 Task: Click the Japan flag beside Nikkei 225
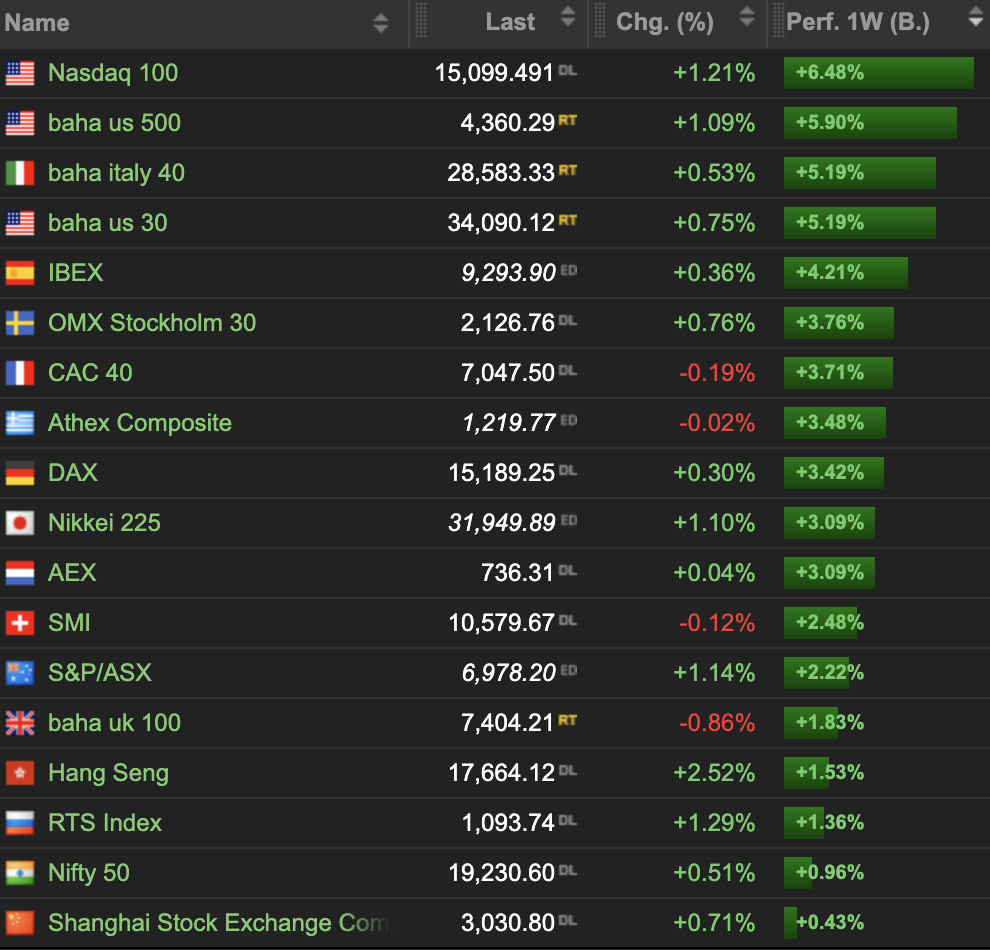20,523
